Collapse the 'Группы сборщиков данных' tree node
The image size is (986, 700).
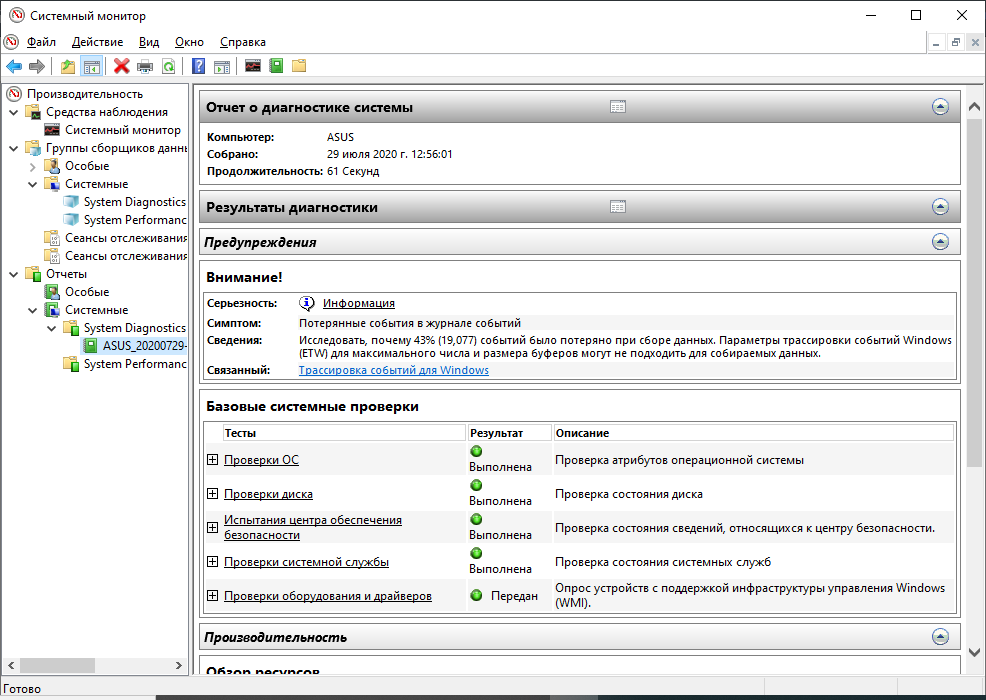click(x=14, y=148)
